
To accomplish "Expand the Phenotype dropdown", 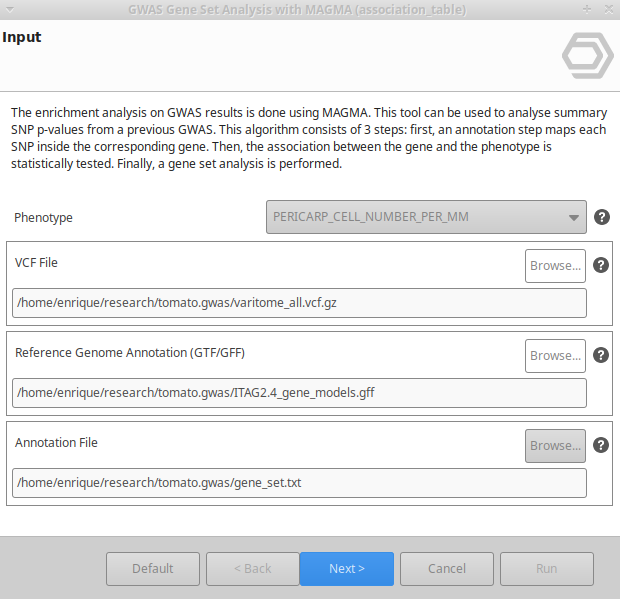I will pos(426,217).
